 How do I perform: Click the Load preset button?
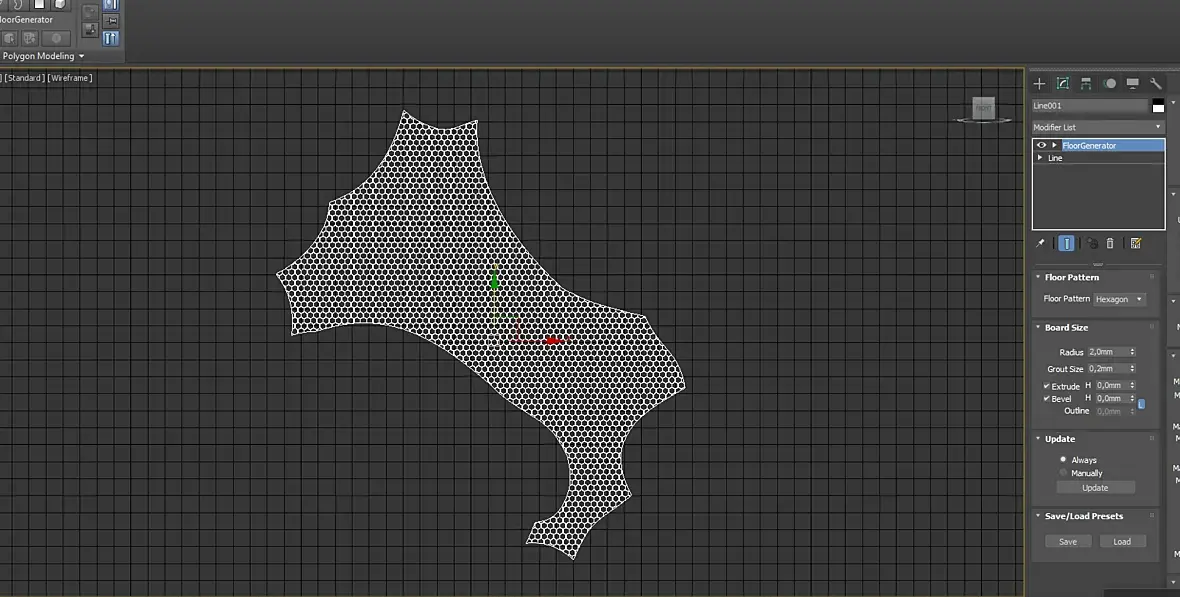tap(1122, 541)
